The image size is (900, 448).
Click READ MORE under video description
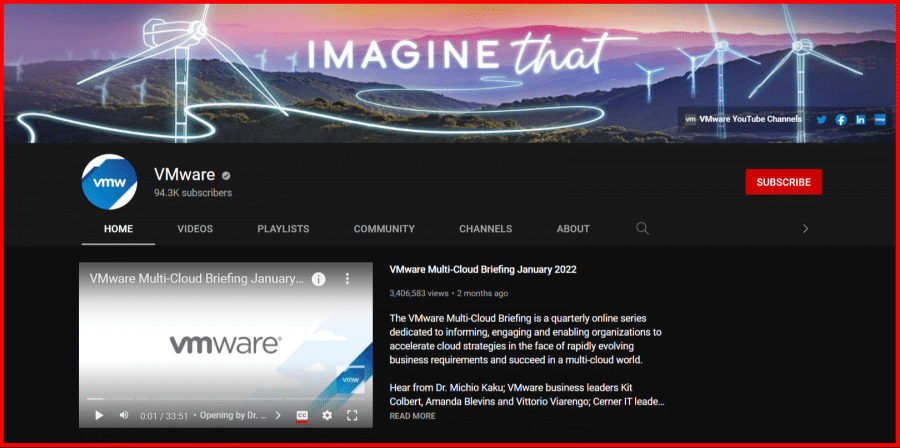412,416
